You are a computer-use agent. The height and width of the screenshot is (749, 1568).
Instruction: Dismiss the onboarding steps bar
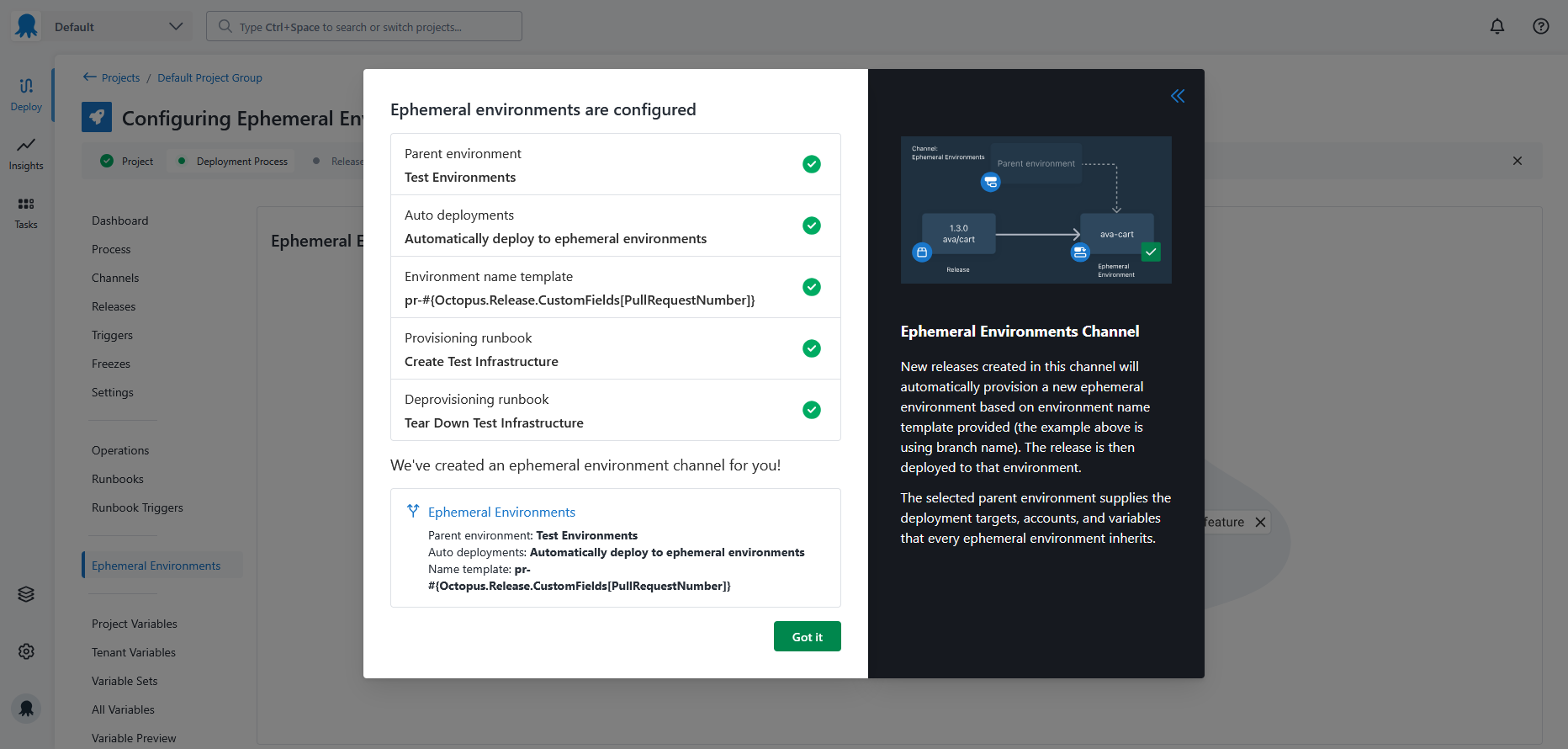tap(1518, 161)
